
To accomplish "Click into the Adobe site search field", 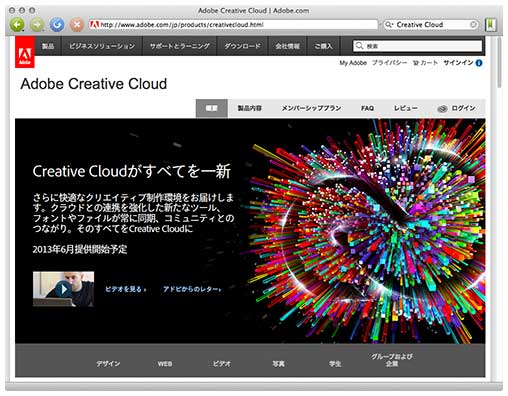I will pos(417,46).
